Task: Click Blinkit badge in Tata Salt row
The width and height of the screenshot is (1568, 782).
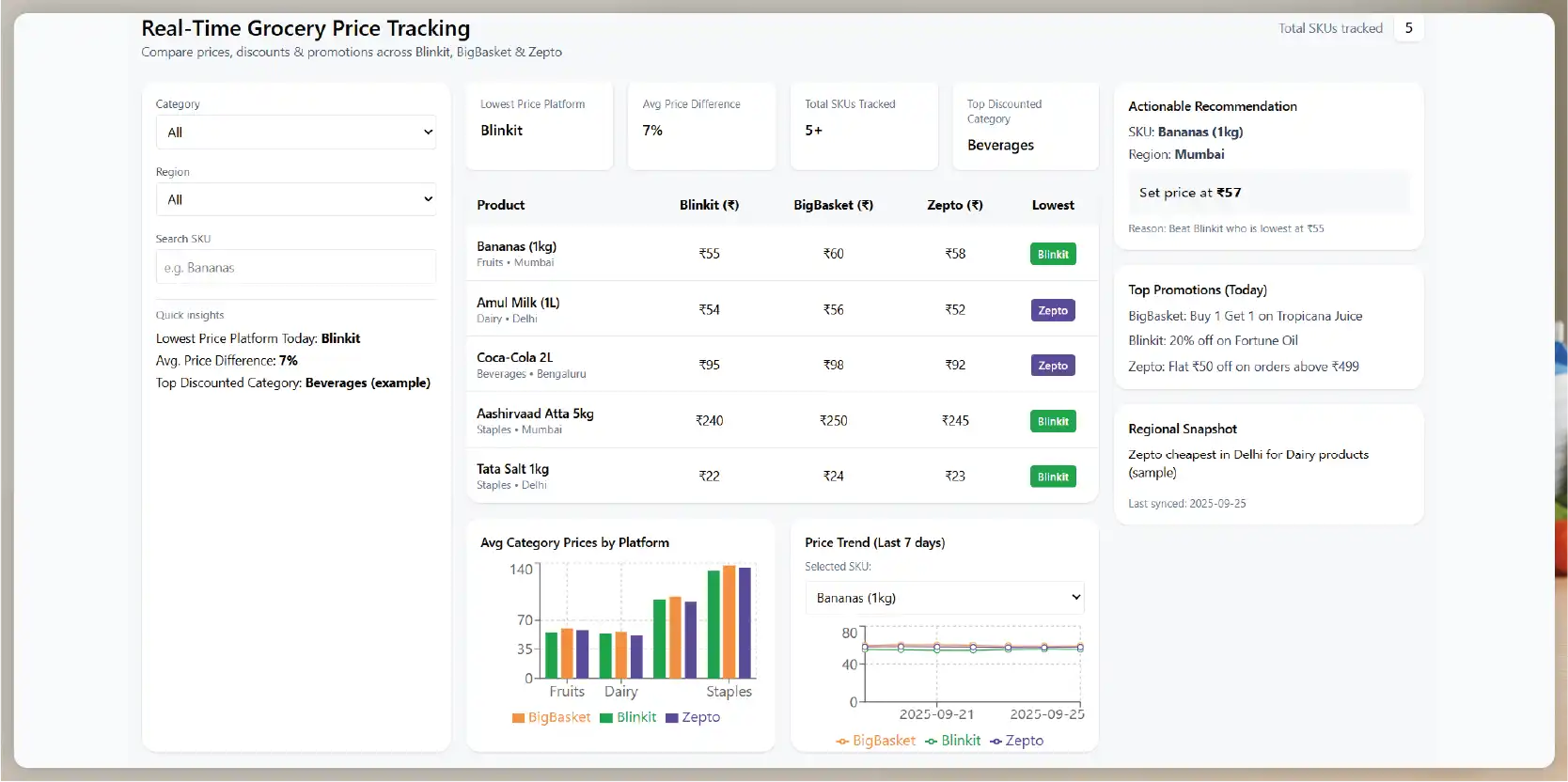Action: tap(1053, 477)
